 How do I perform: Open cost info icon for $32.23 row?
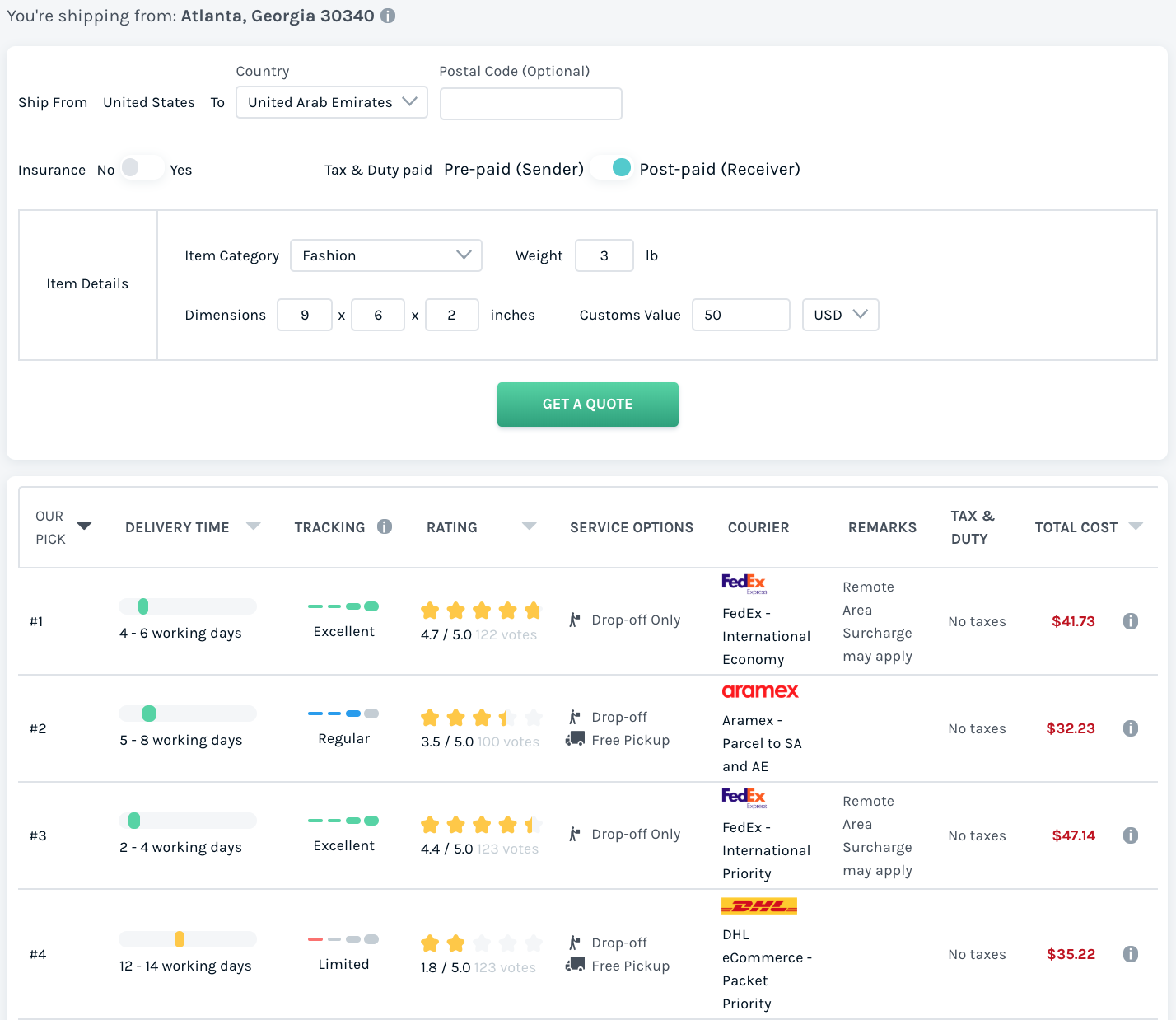pos(1131,728)
